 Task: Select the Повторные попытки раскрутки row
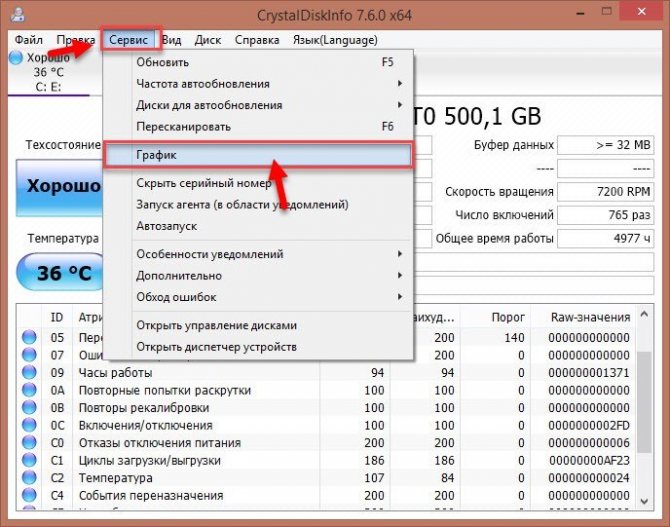tap(326, 390)
